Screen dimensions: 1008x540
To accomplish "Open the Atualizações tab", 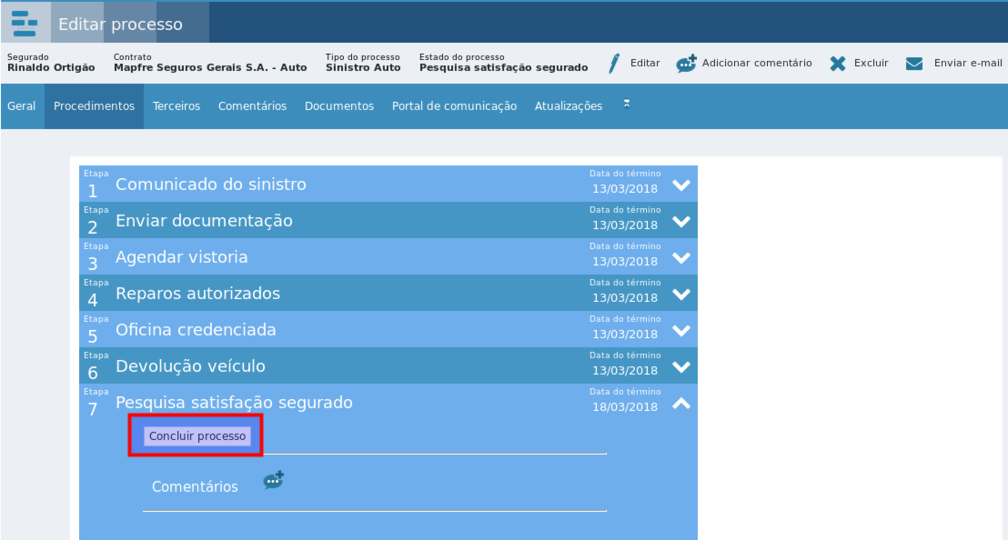I will [568, 106].
